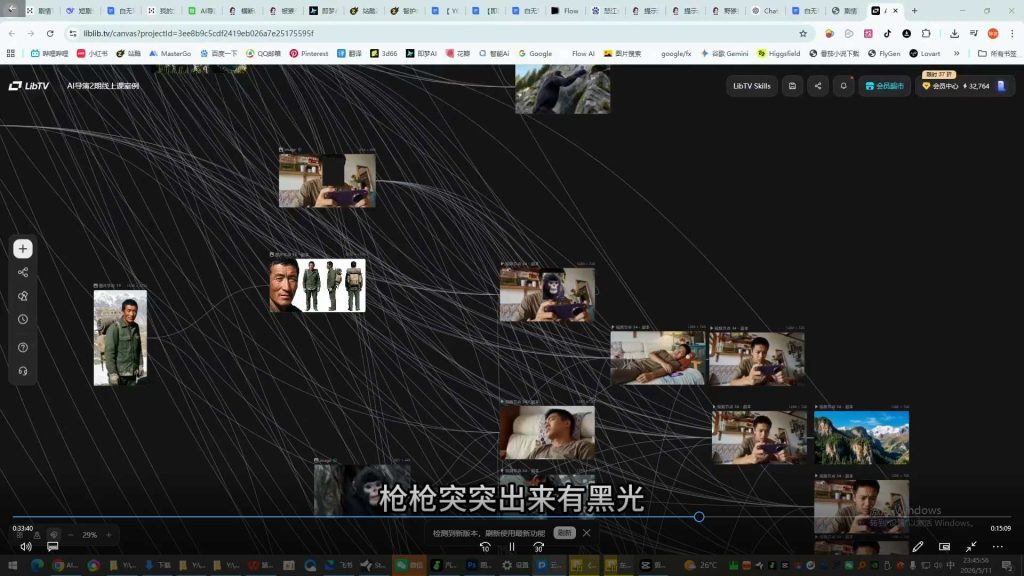Toggle the video subtitles icon
The image size is (1024, 576).
[52, 547]
